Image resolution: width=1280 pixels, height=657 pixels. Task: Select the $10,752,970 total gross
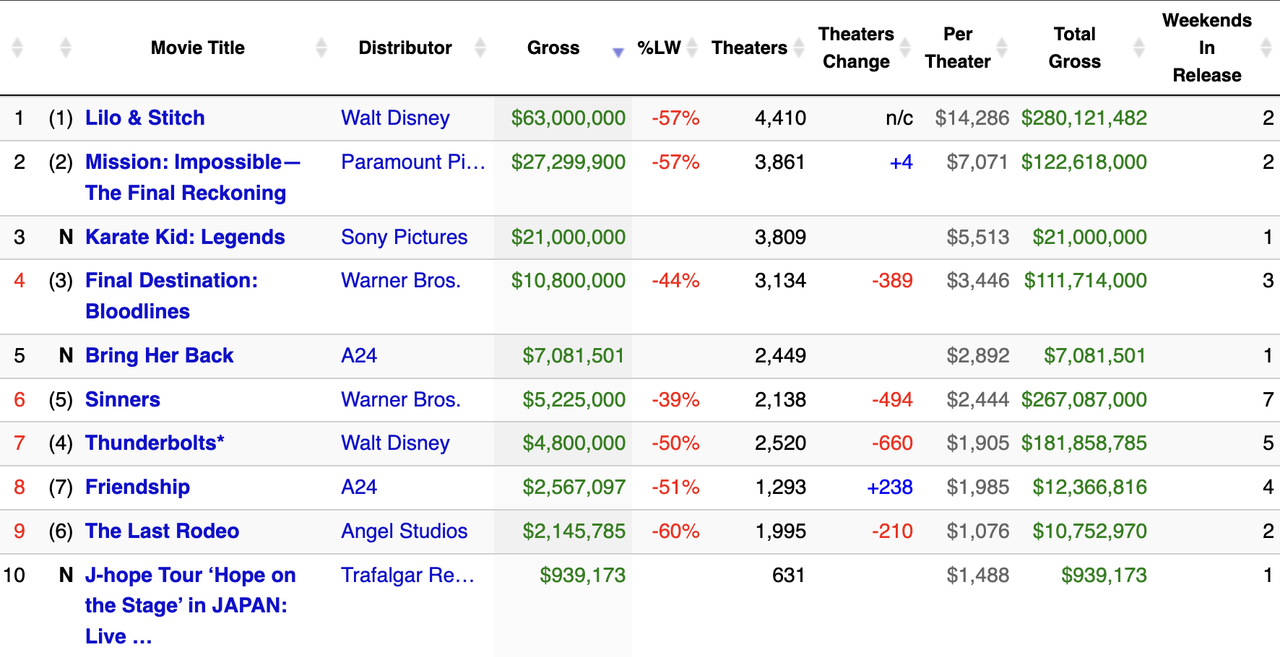[x=1090, y=531]
